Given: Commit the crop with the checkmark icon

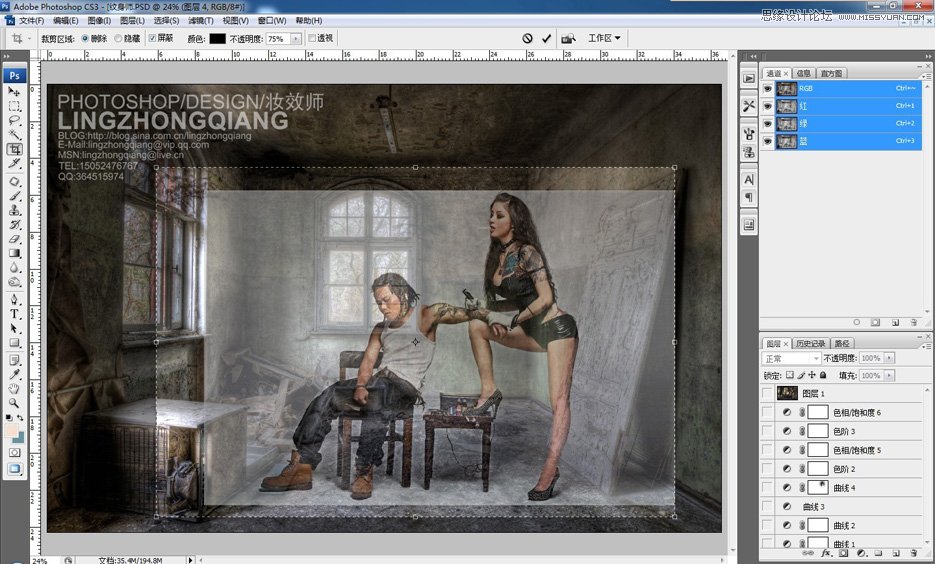Looking at the screenshot, I should [546, 38].
